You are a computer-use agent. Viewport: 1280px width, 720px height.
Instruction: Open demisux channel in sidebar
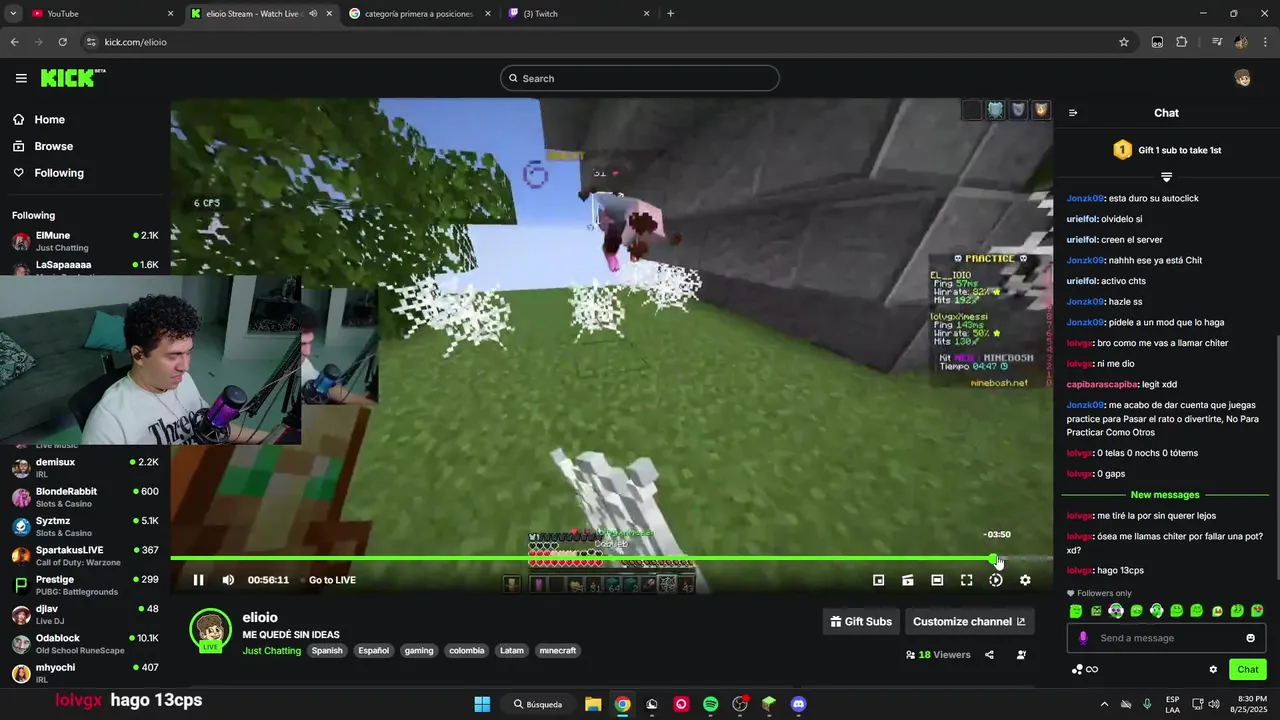pos(85,468)
